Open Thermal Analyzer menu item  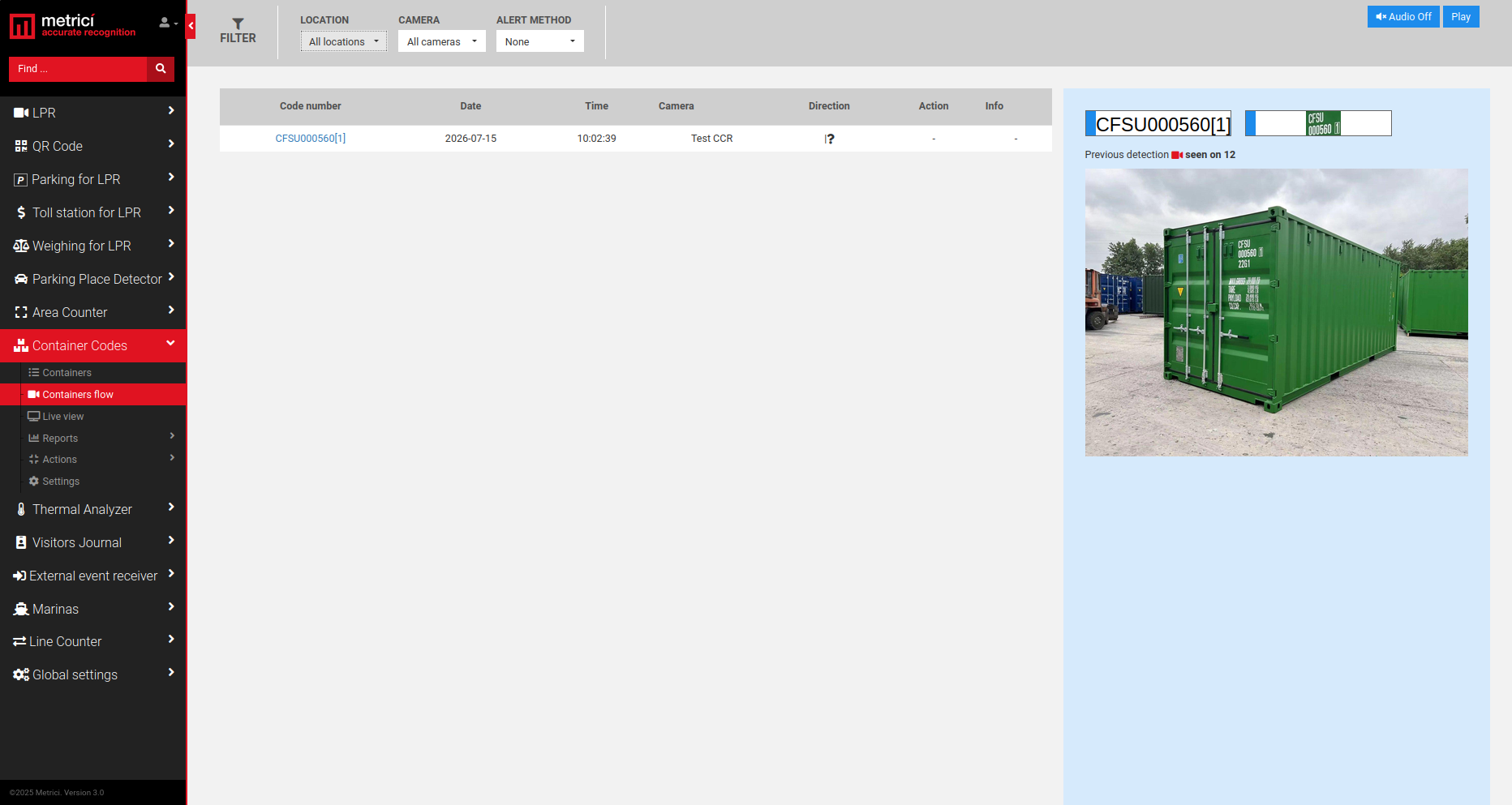[82, 509]
